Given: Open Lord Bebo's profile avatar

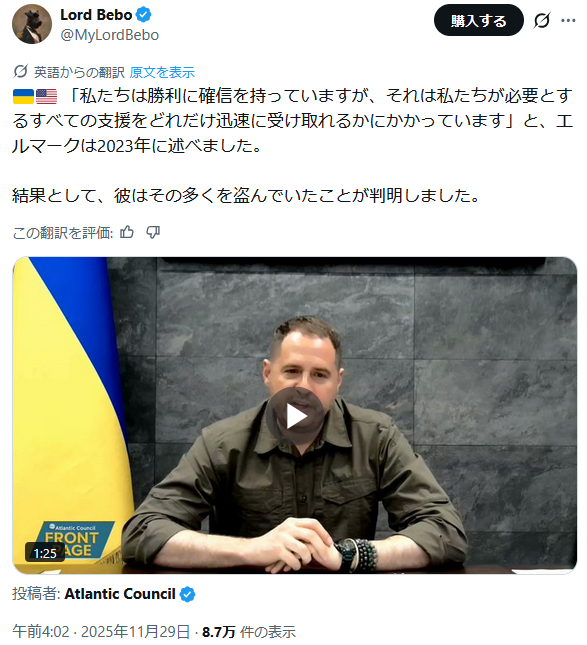Looking at the screenshot, I should pyautogui.click(x=32, y=24).
